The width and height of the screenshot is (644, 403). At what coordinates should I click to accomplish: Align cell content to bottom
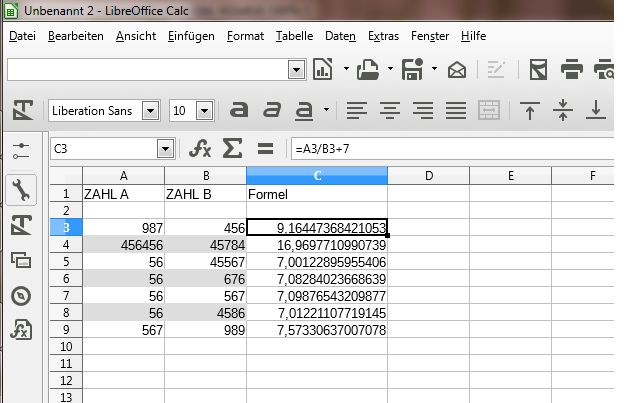tap(596, 110)
